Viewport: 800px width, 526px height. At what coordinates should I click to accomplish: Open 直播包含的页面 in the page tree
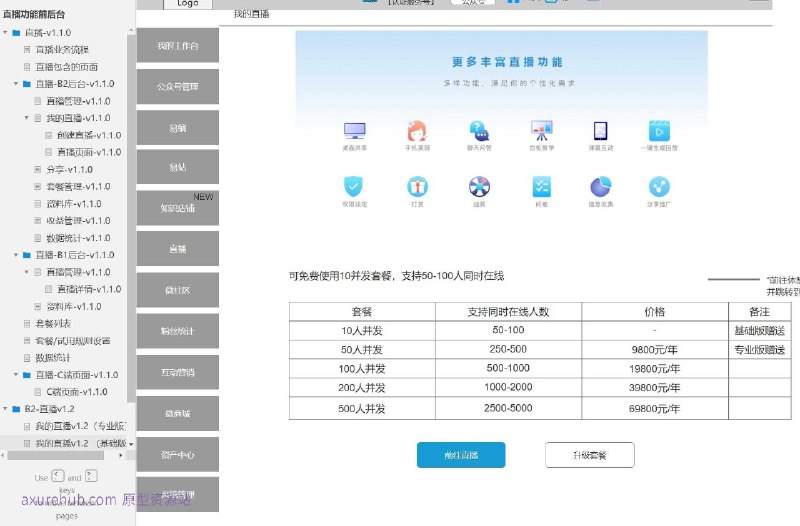[67, 67]
